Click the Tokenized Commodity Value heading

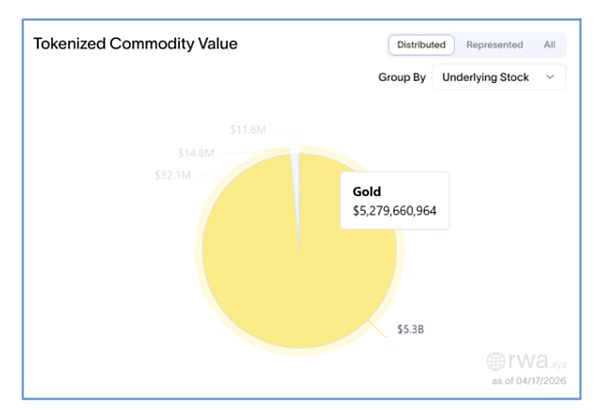136,45
